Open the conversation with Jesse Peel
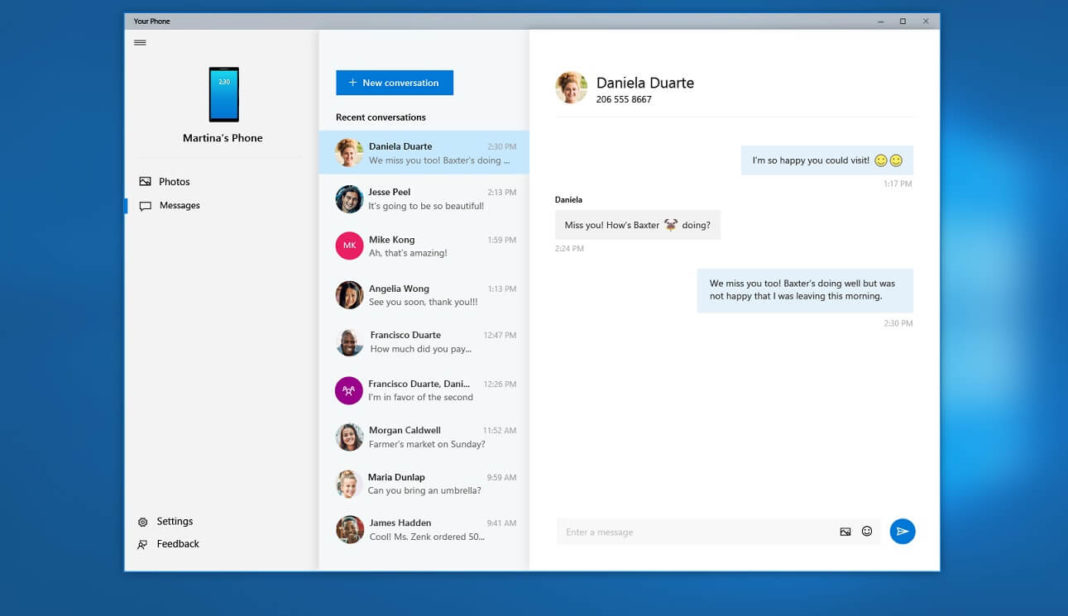 [424, 199]
